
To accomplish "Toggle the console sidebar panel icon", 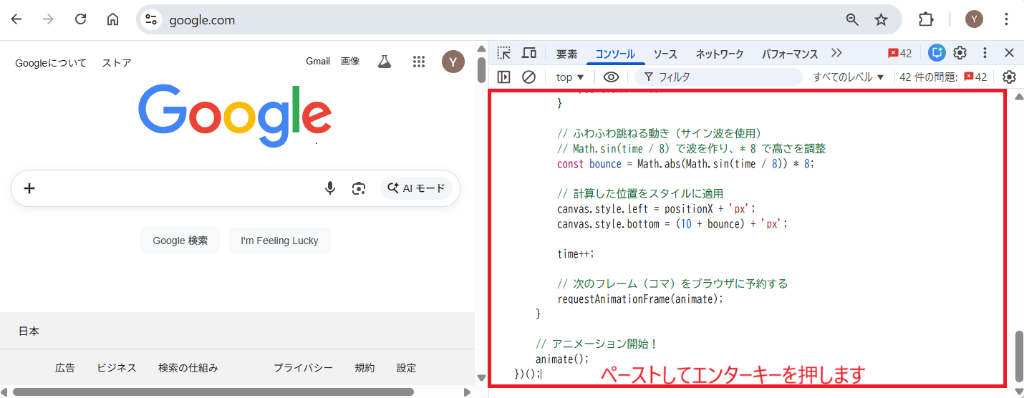I will (x=504, y=77).
